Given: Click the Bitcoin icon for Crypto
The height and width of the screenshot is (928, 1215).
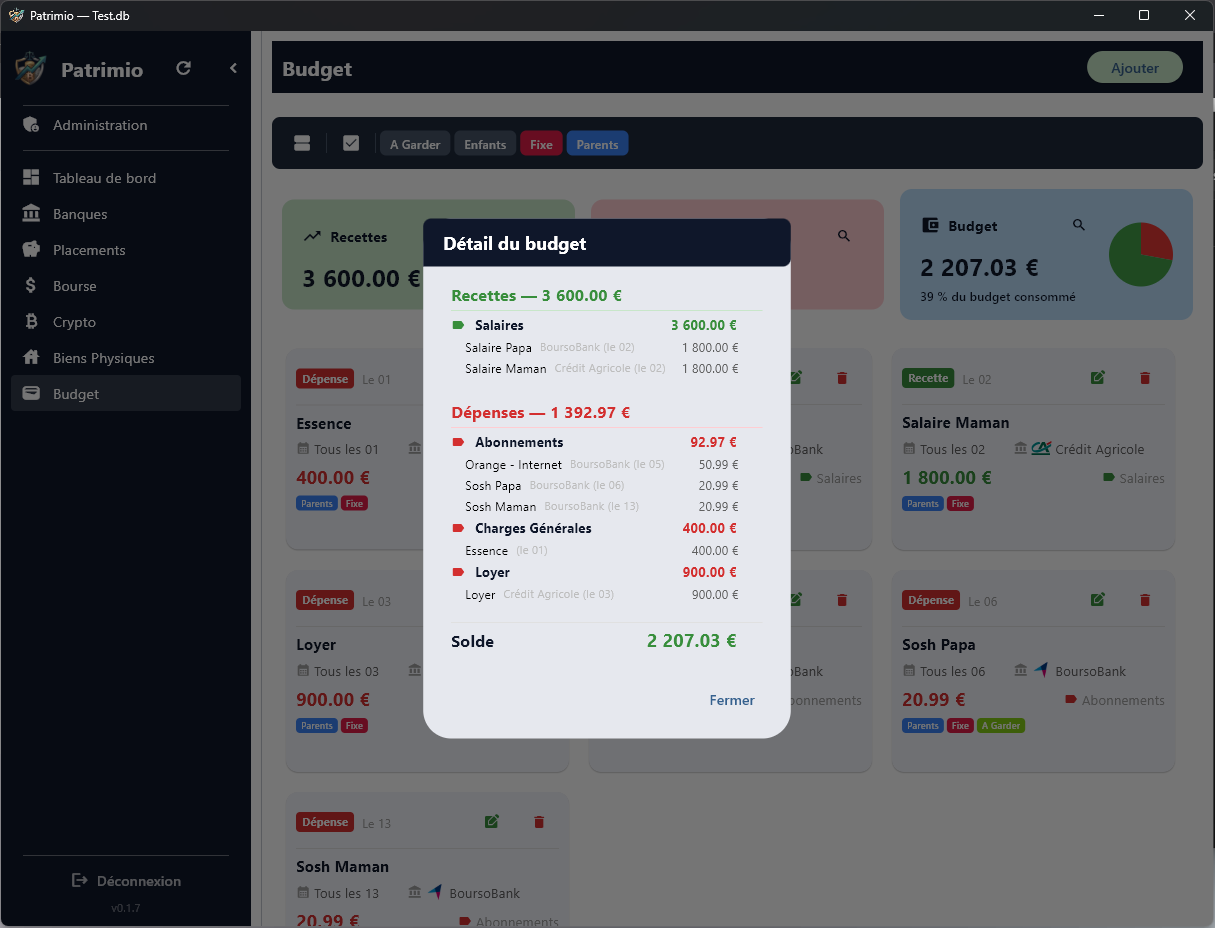Looking at the screenshot, I should click(x=31, y=322).
